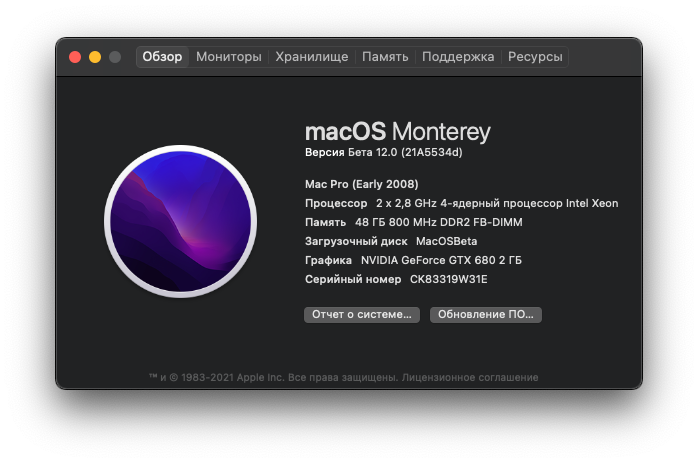Select the Память tab
Screen dimensions: 698x463
coord(385,57)
